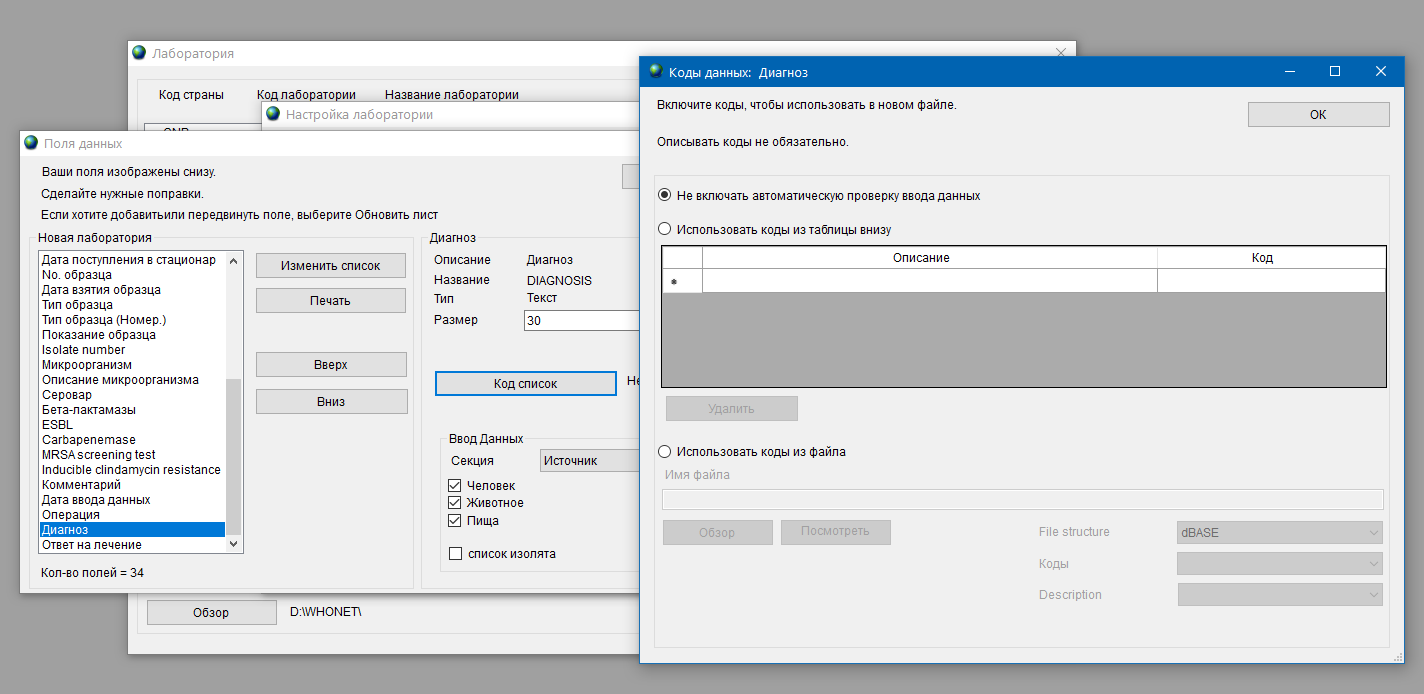Select 'Дата взятия образца' field

pyautogui.click(x=133, y=290)
